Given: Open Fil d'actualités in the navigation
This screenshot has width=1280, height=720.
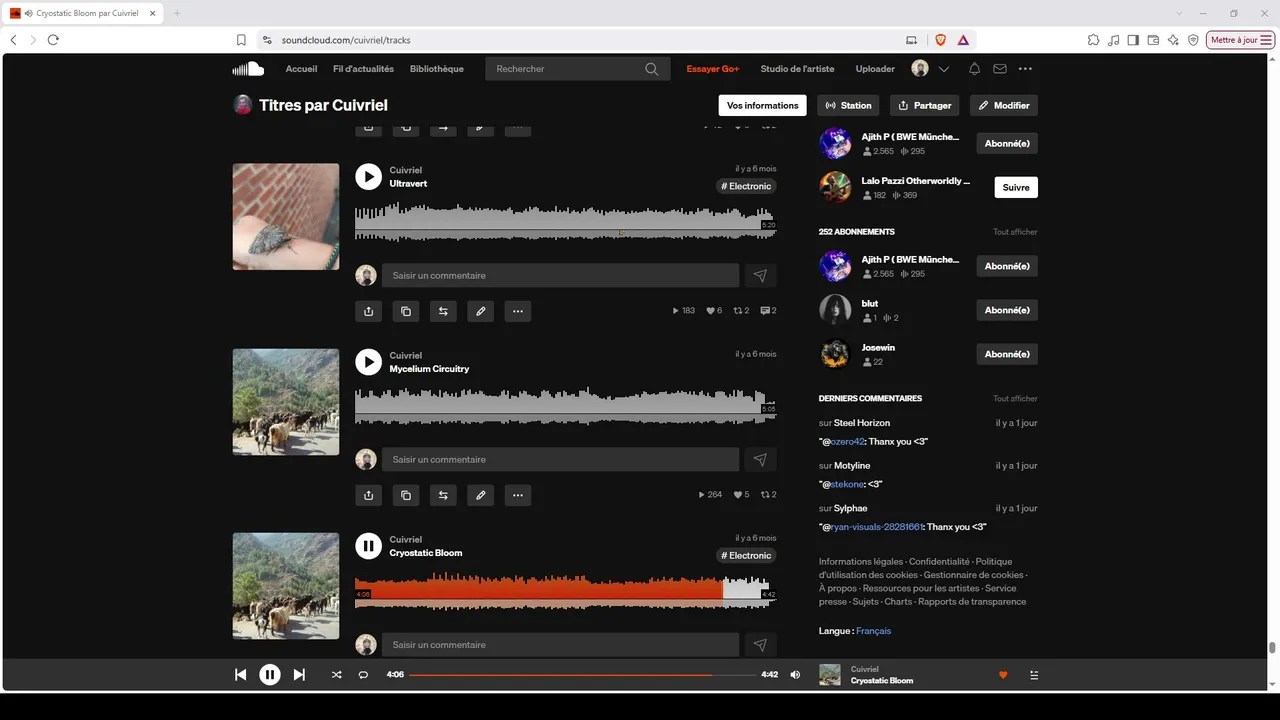Looking at the screenshot, I should [x=363, y=69].
